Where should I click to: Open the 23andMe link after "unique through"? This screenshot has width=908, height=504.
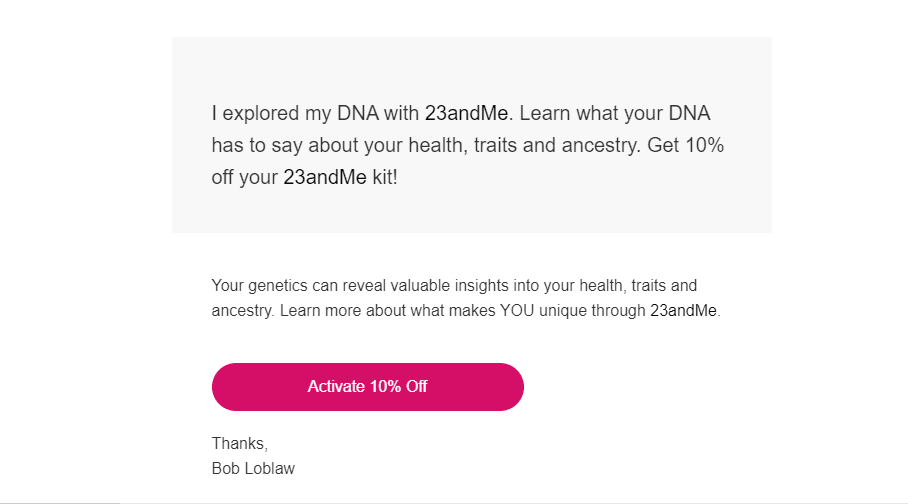(x=683, y=310)
